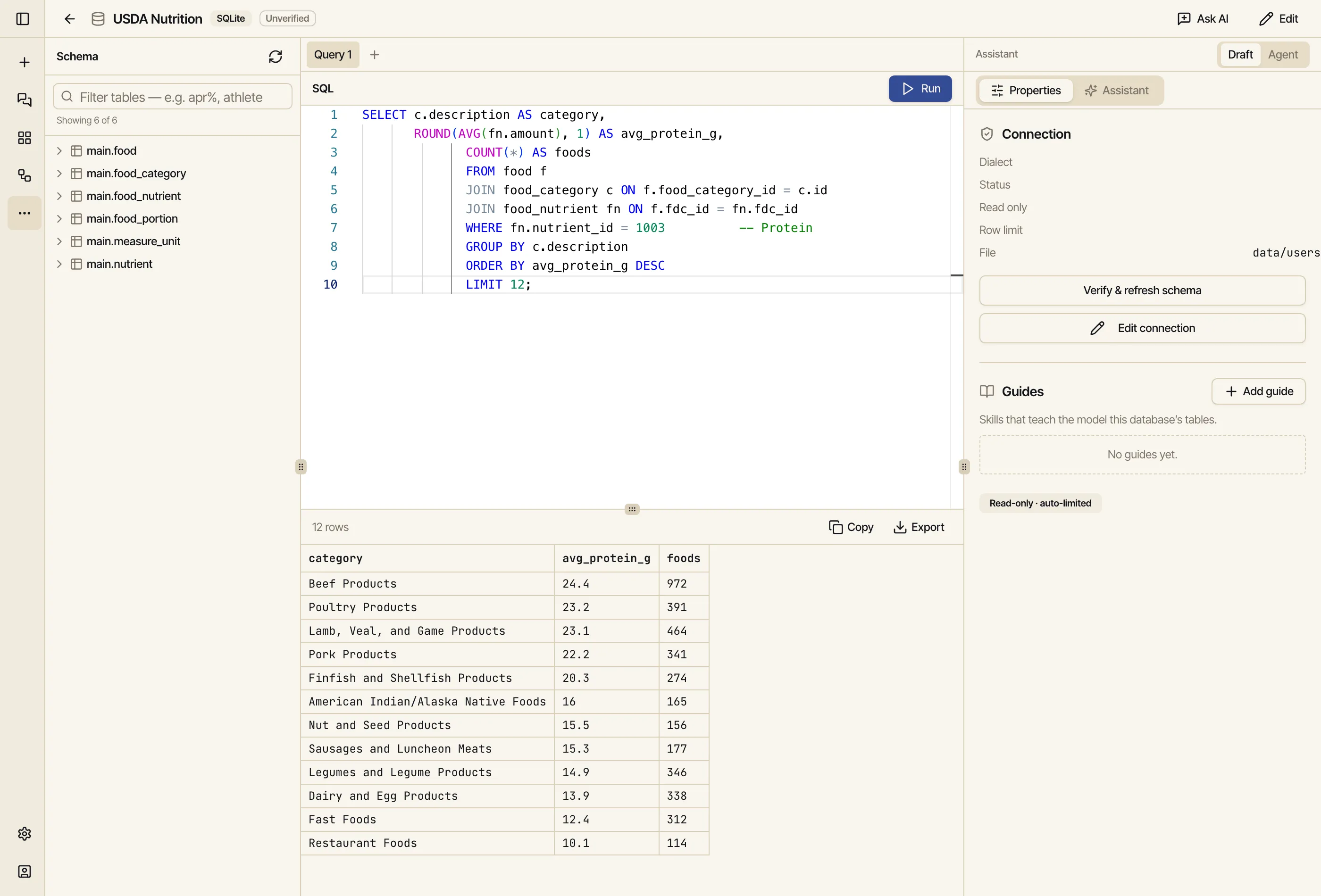Image resolution: width=1321 pixels, height=896 pixels.
Task: Select the Query 1 tab
Action: click(x=333, y=55)
